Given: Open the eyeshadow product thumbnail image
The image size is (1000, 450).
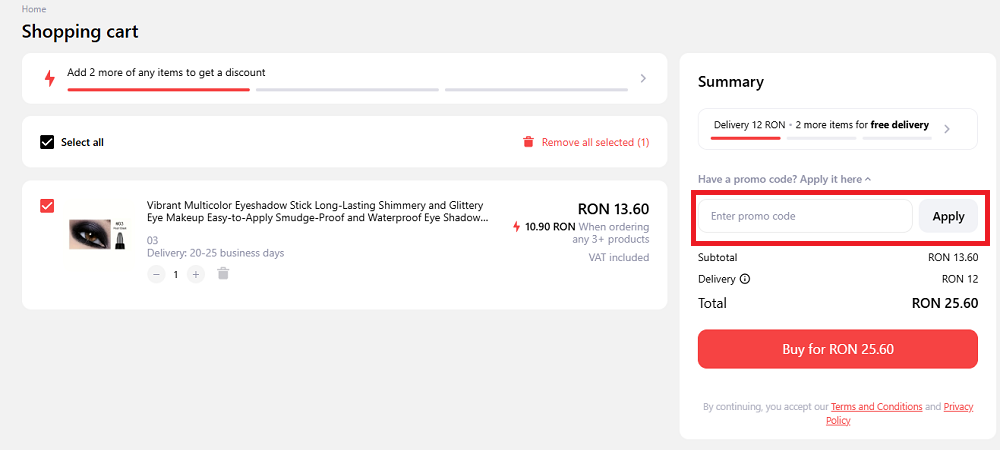Looking at the screenshot, I should tap(97, 234).
